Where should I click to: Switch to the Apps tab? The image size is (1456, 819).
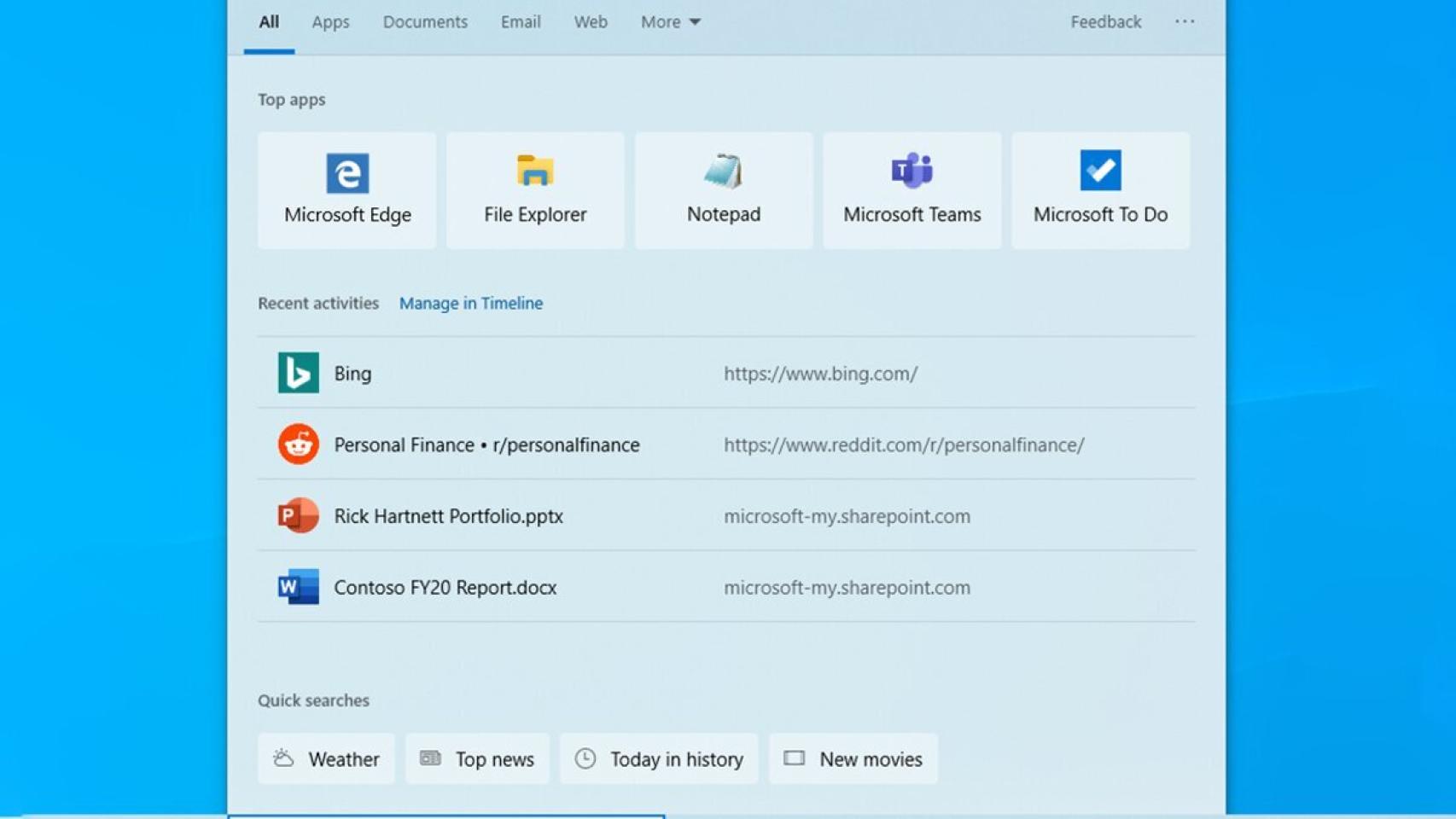point(330,22)
